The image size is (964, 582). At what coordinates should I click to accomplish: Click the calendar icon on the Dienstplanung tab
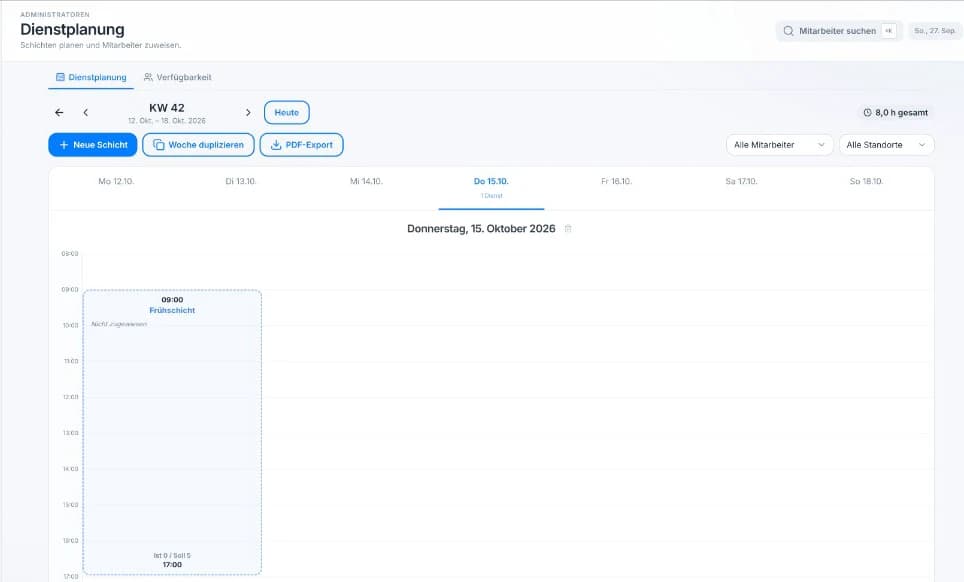point(60,77)
